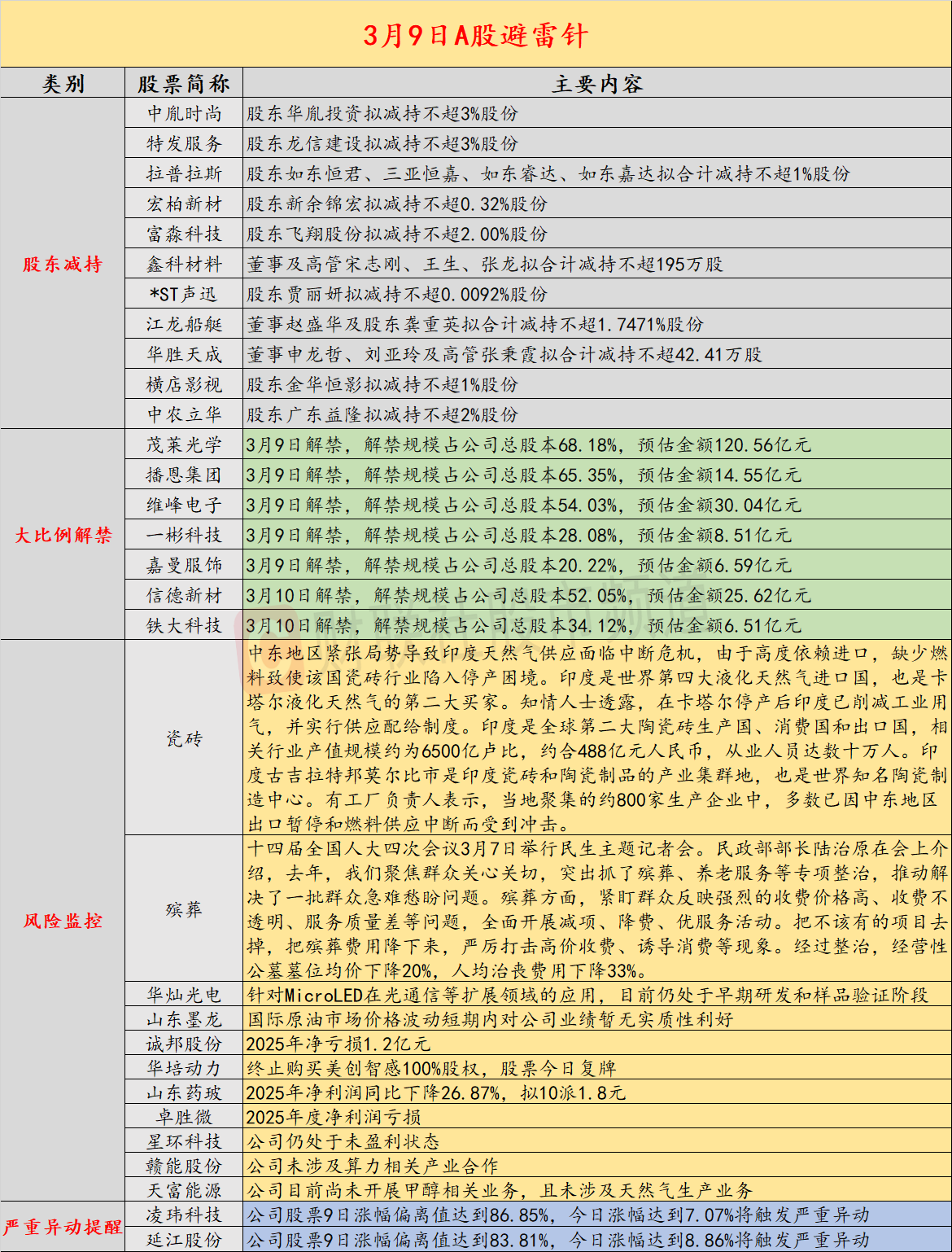
Task: Select the 股票简称 column header
Action: tap(184, 84)
